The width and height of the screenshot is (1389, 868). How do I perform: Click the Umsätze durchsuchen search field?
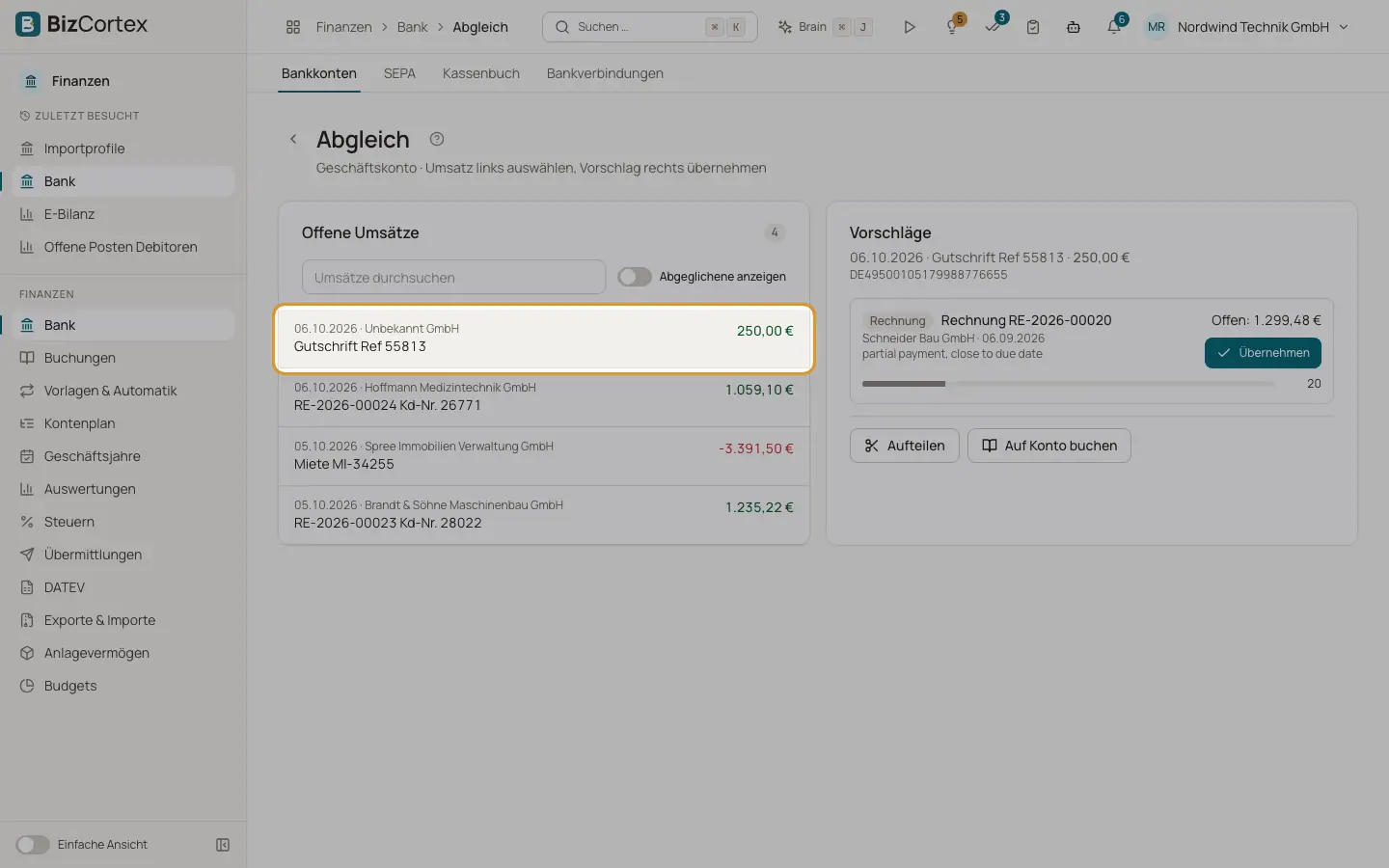coord(453,277)
